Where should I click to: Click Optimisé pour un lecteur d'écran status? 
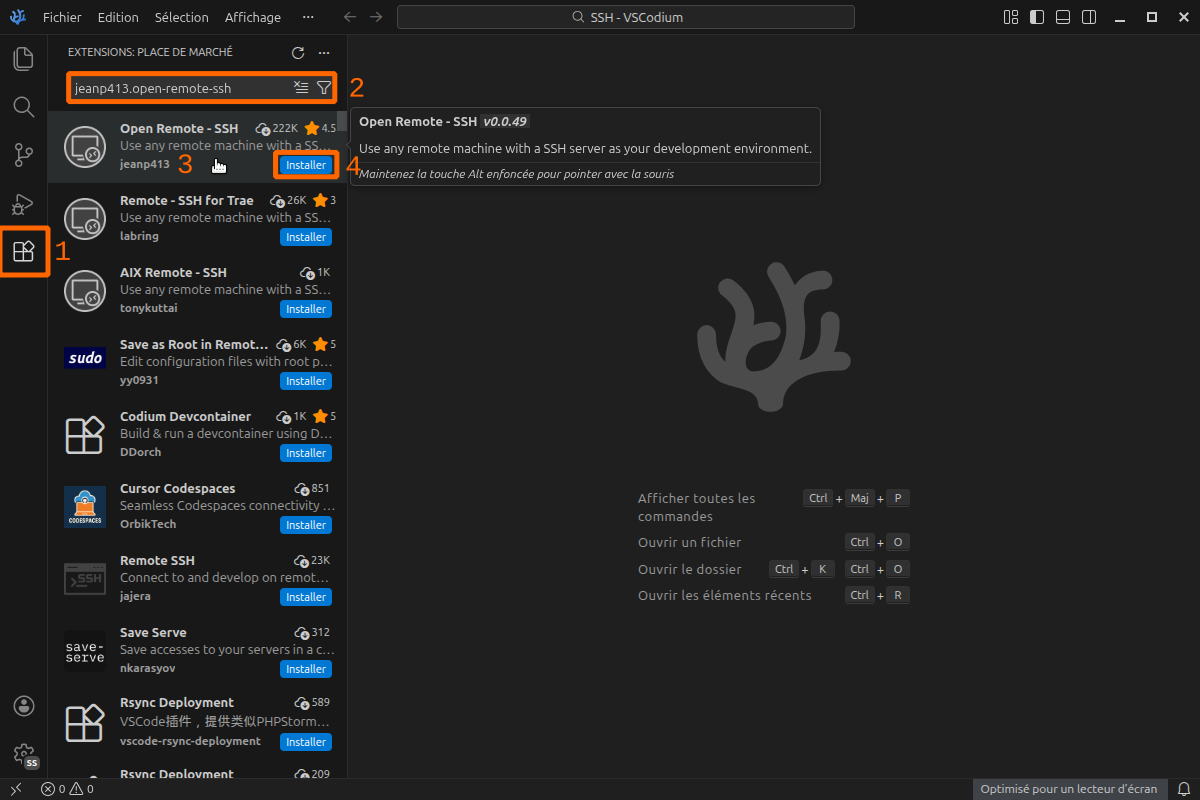[1069, 789]
